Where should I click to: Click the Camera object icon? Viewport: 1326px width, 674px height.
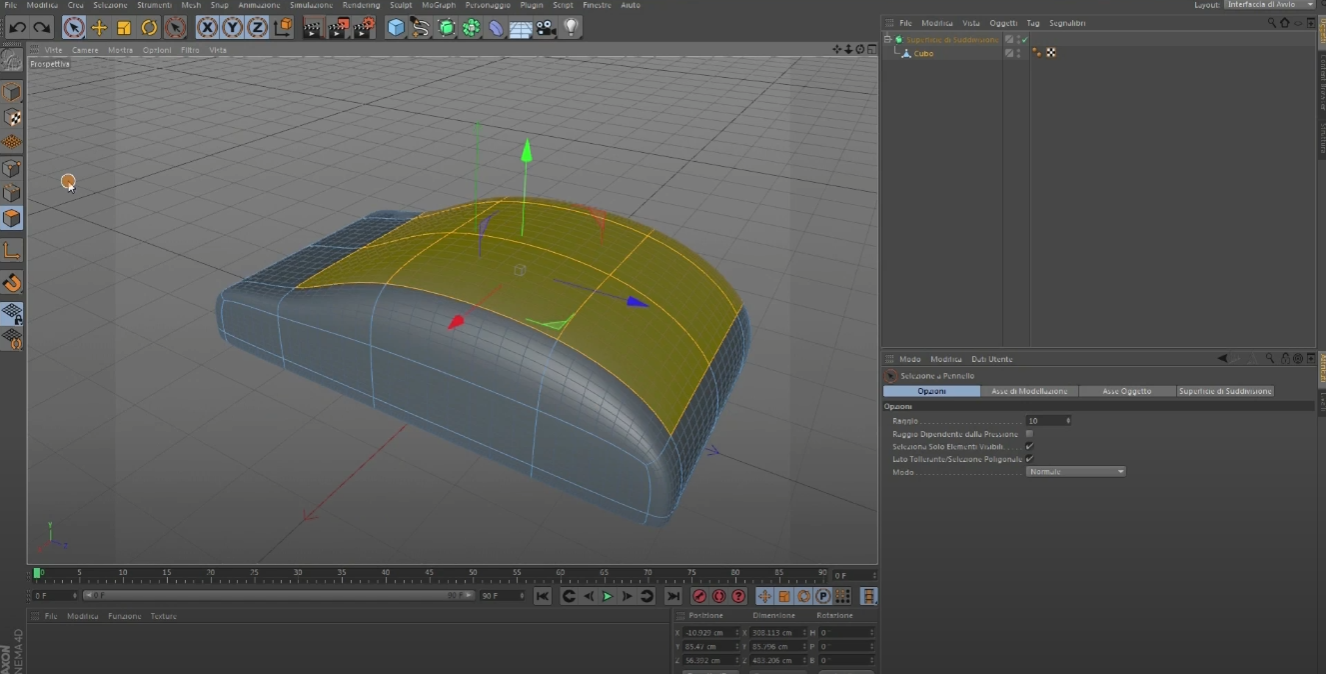coord(545,28)
